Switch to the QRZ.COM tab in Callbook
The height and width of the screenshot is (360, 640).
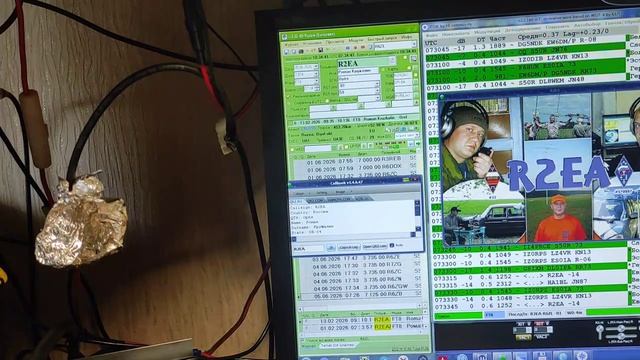(316, 201)
